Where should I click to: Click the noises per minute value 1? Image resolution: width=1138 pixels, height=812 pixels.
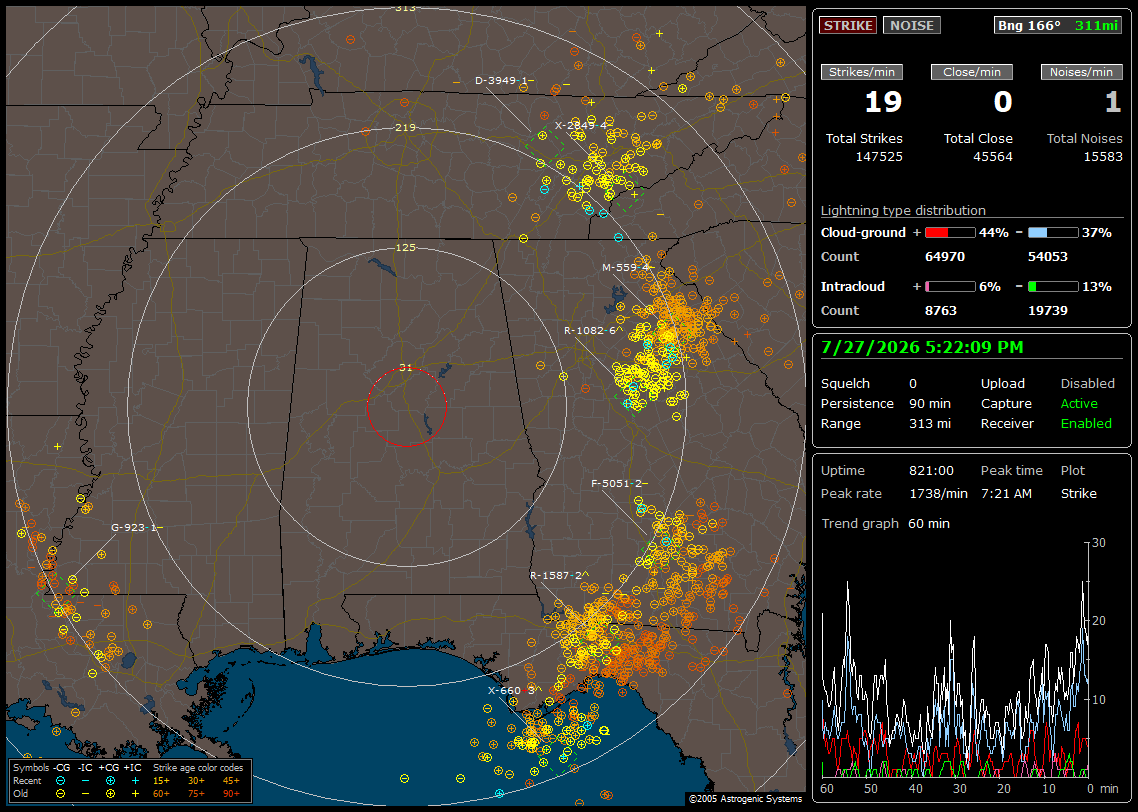coord(1113,102)
